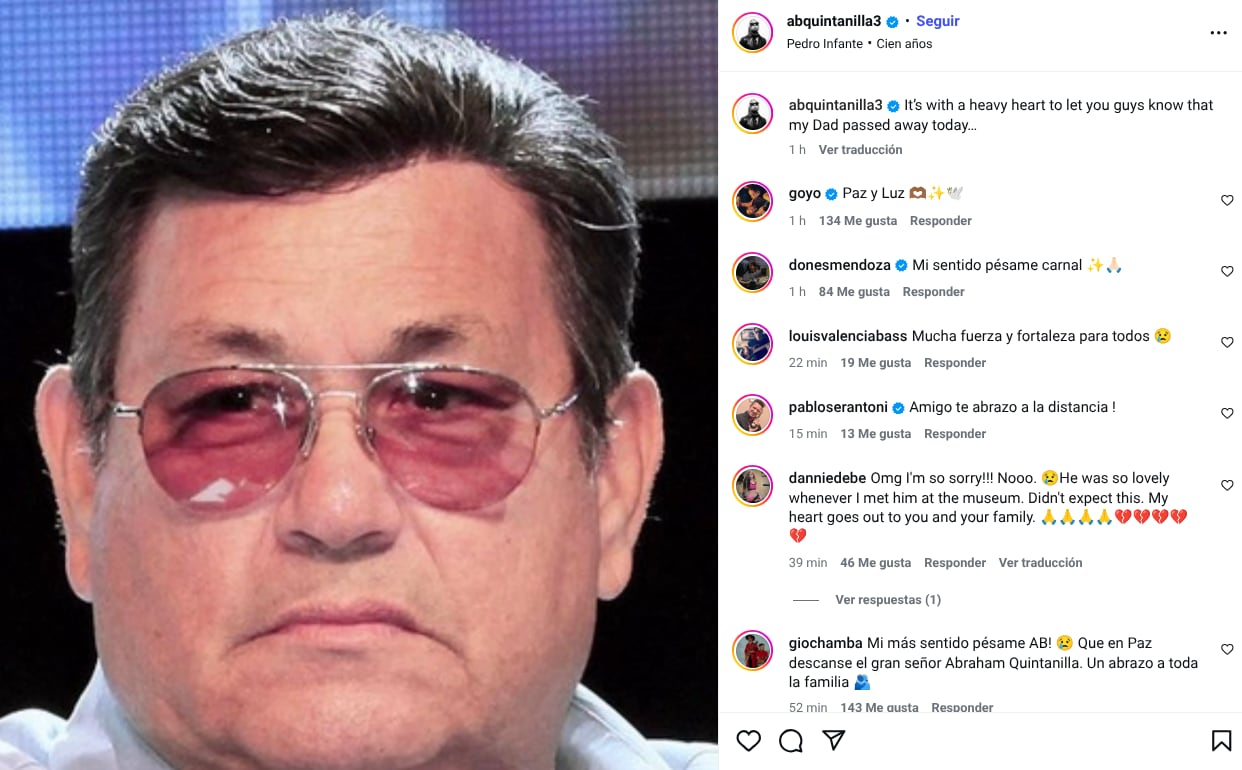Open 'Ver traducción' on the caption
1242x770 pixels.
point(860,149)
